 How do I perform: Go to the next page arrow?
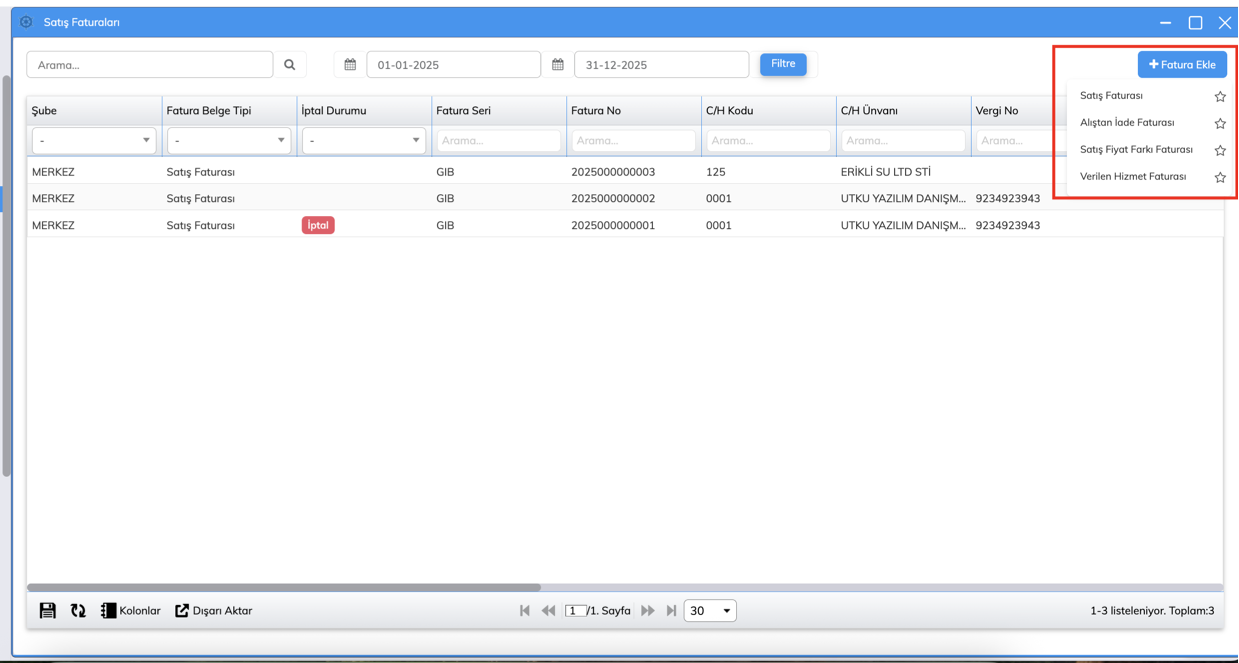pyautogui.click(x=648, y=611)
